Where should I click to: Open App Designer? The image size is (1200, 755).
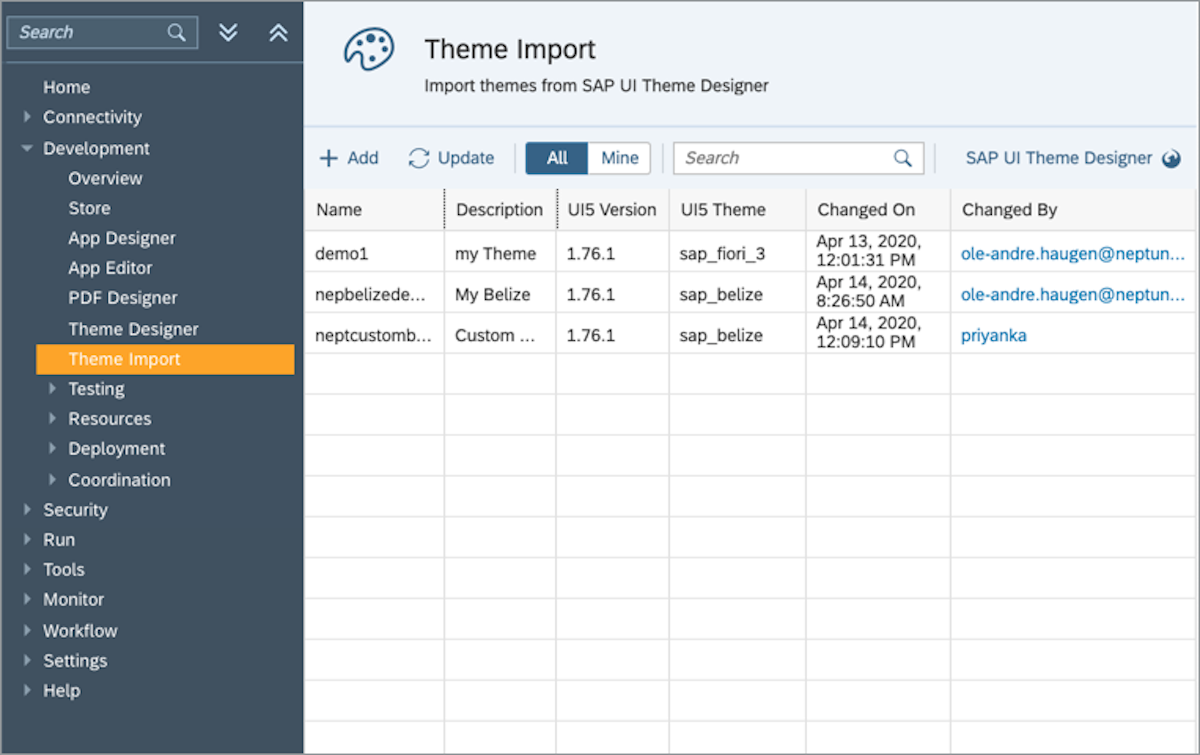tap(122, 238)
